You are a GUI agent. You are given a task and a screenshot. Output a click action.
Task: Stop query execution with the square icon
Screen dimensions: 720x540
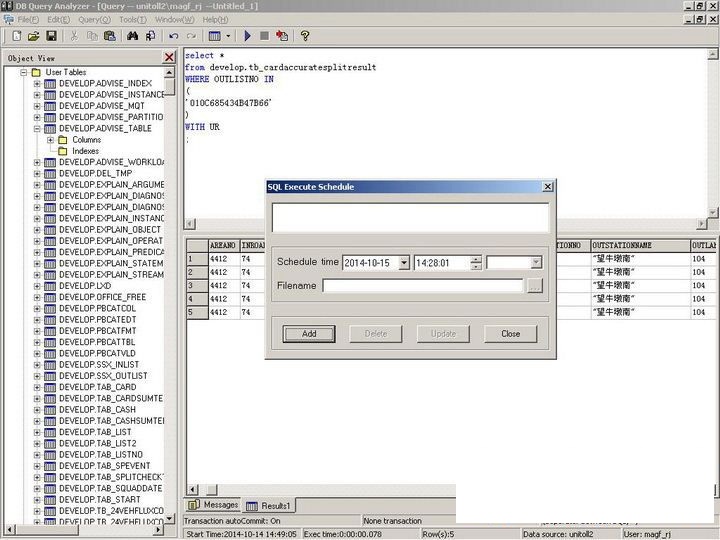point(264,36)
